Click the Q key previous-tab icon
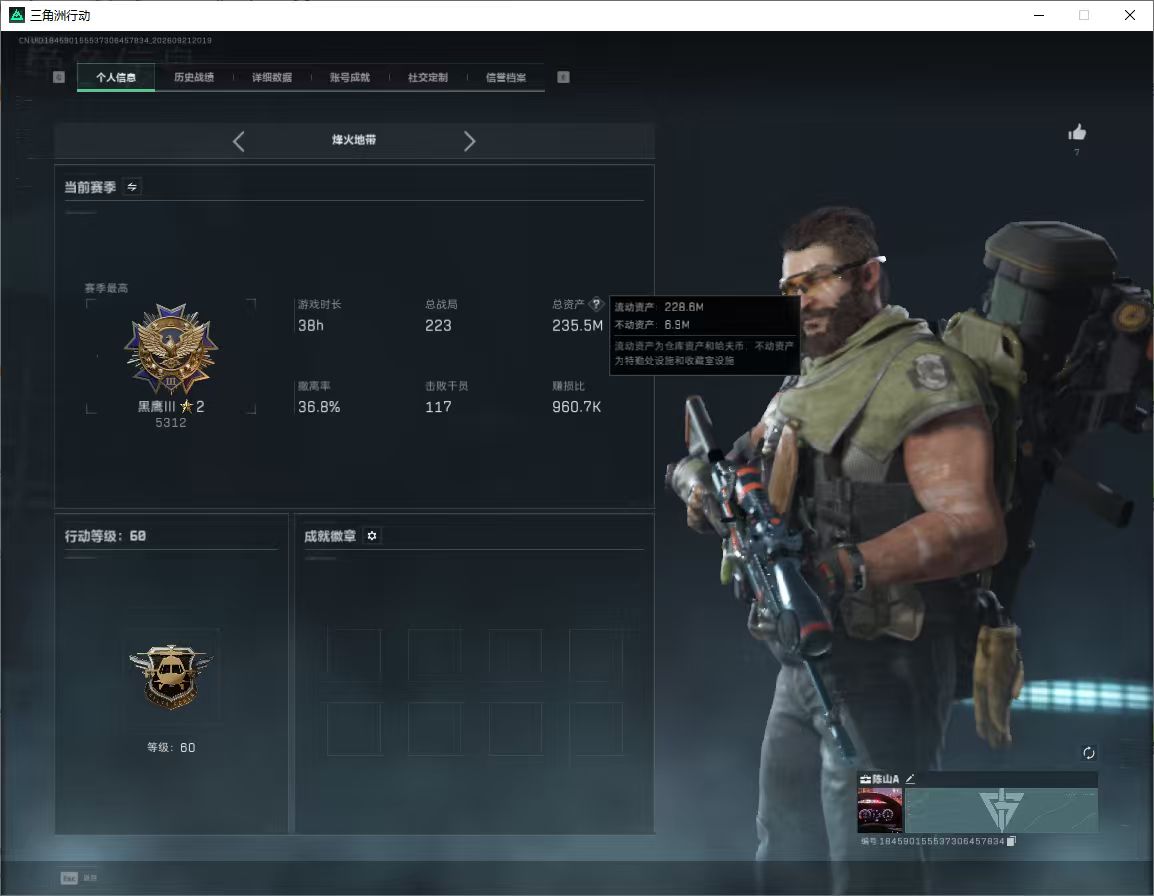This screenshot has height=896, width=1154. click(59, 77)
